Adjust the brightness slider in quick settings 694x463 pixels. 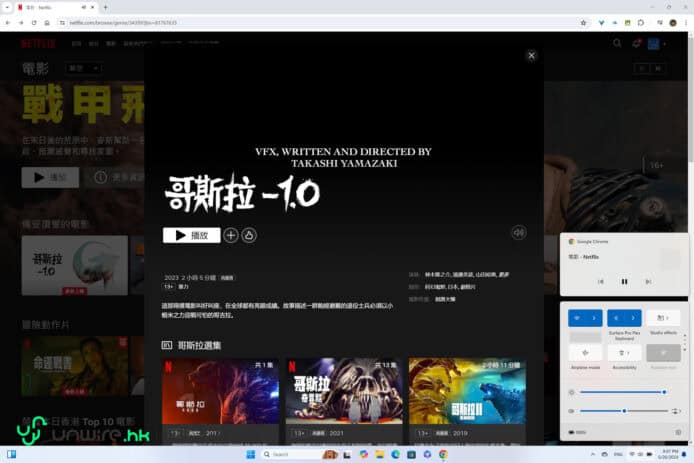click(x=620, y=392)
